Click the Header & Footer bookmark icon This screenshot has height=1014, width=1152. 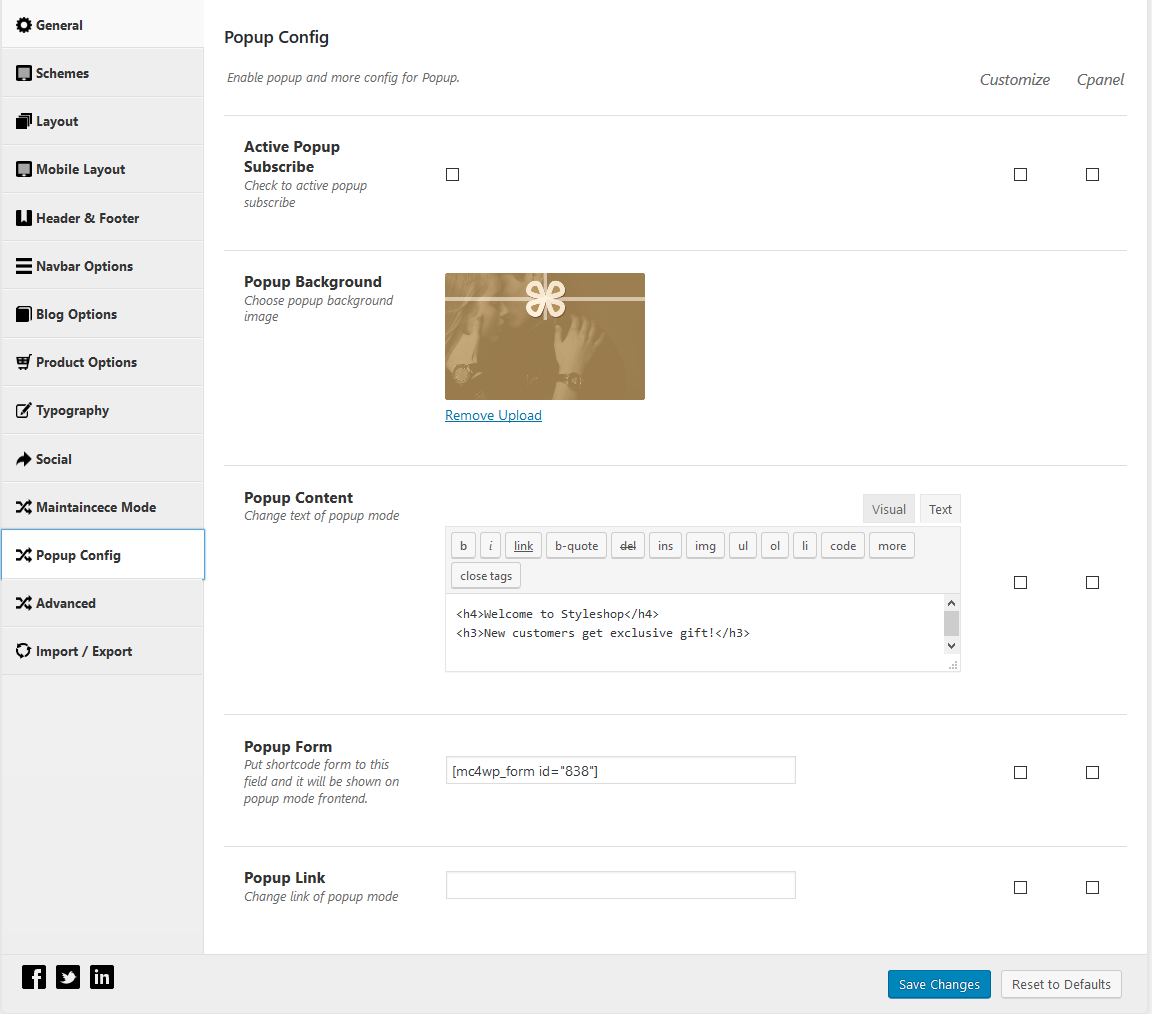tap(24, 218)
